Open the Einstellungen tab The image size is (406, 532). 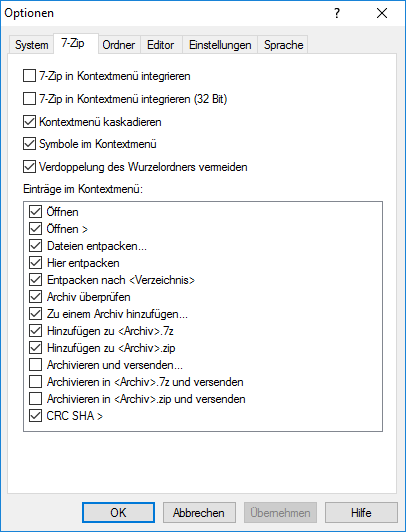pyautogui.click(x=220, y=45)
